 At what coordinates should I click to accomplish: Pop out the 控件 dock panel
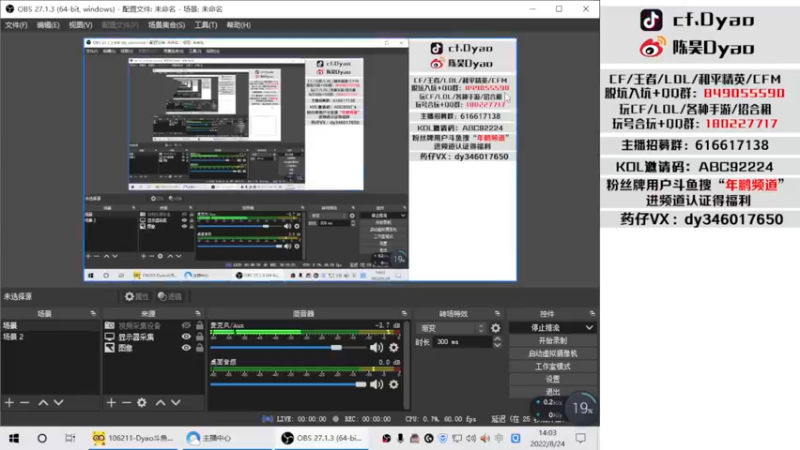(x=592, y=313)
